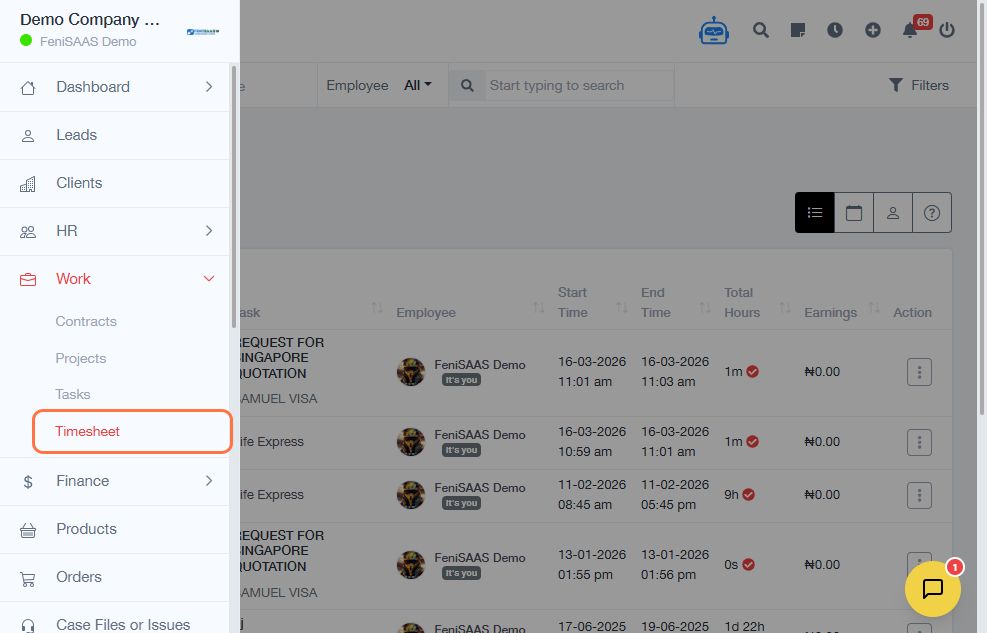Open action menu for the 9h timesheet row
This screenshot has width=987, height=633.
[x=919, y=495]
